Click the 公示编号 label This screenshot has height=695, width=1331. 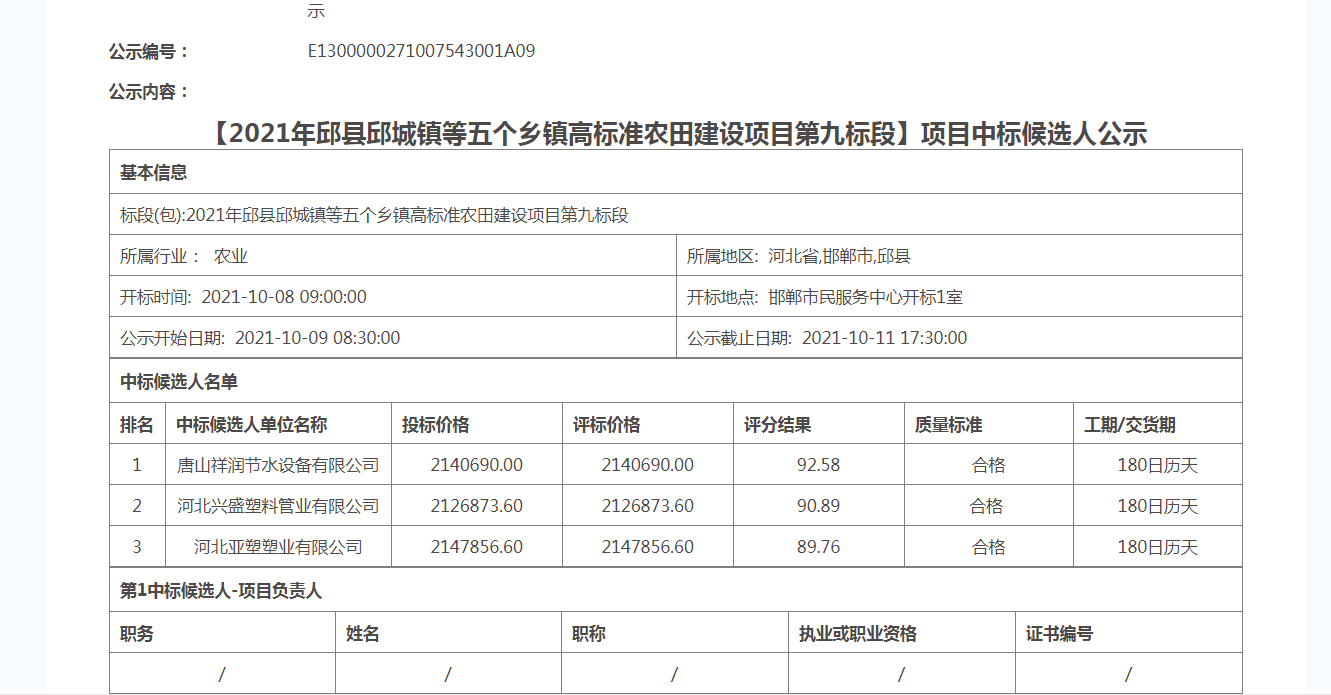[x=149, y=51]
